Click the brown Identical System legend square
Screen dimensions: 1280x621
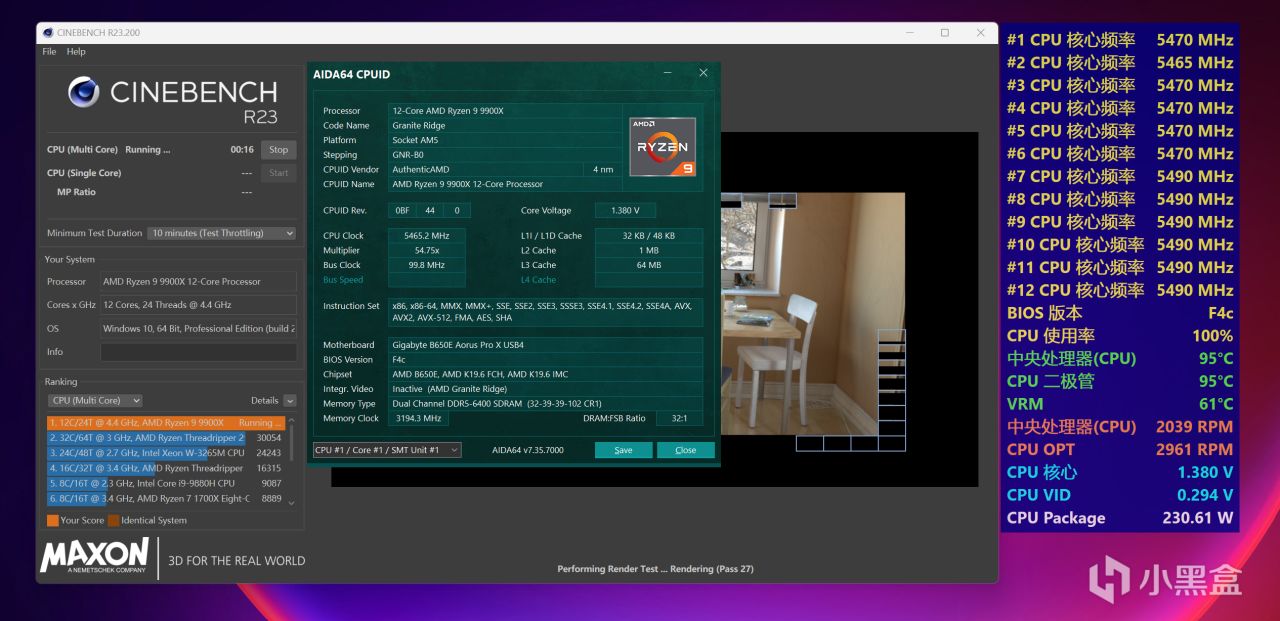(x=113, y=520)
